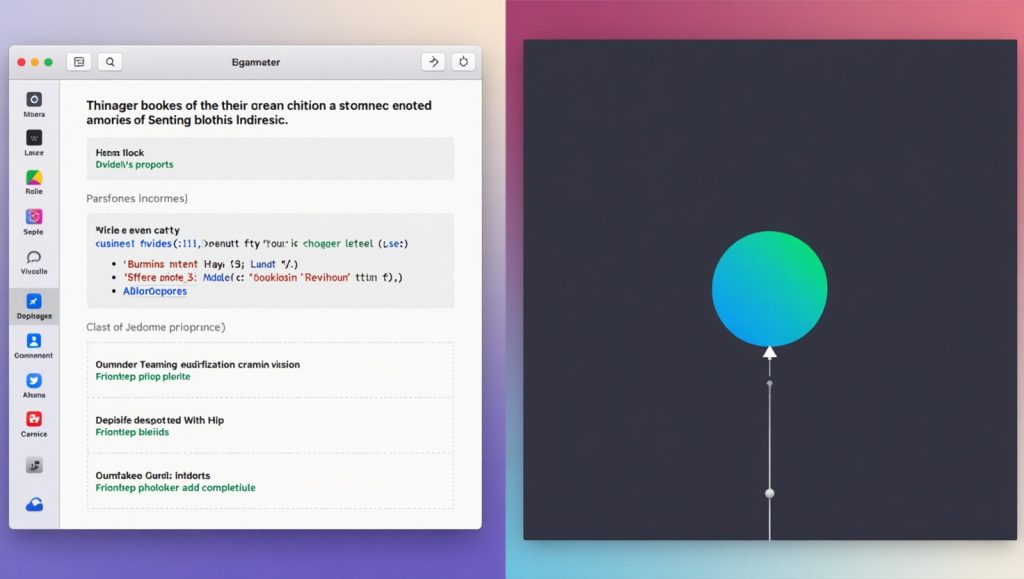Open the blue 'AblorOcpores' link
The image size is (1024, 579).
coord(155,291)
